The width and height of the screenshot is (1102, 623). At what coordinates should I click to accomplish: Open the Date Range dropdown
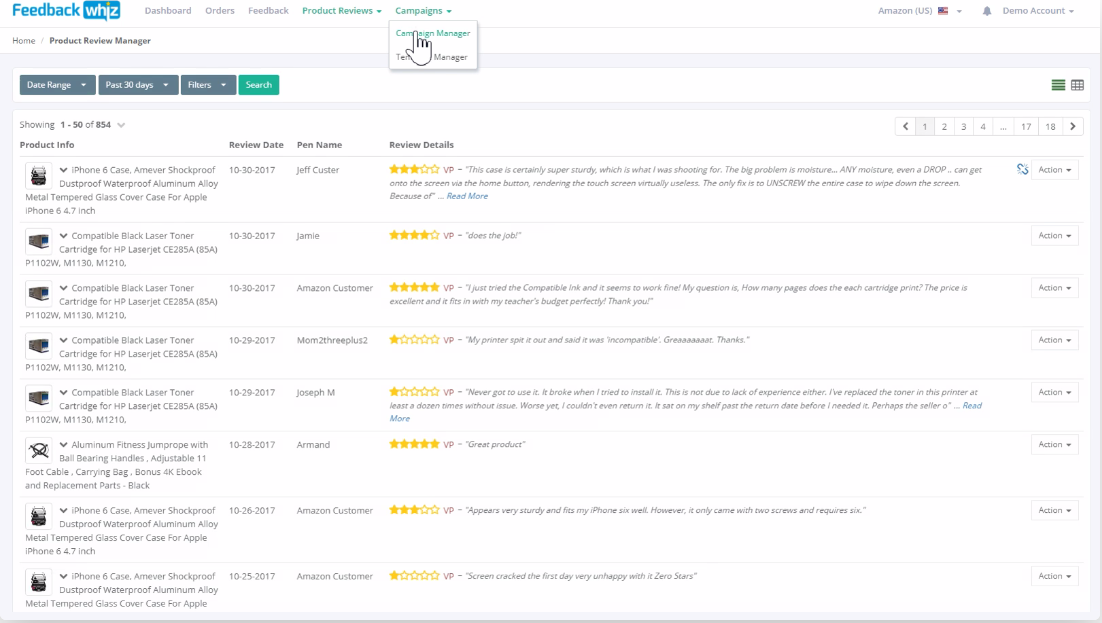click(57, 85)
